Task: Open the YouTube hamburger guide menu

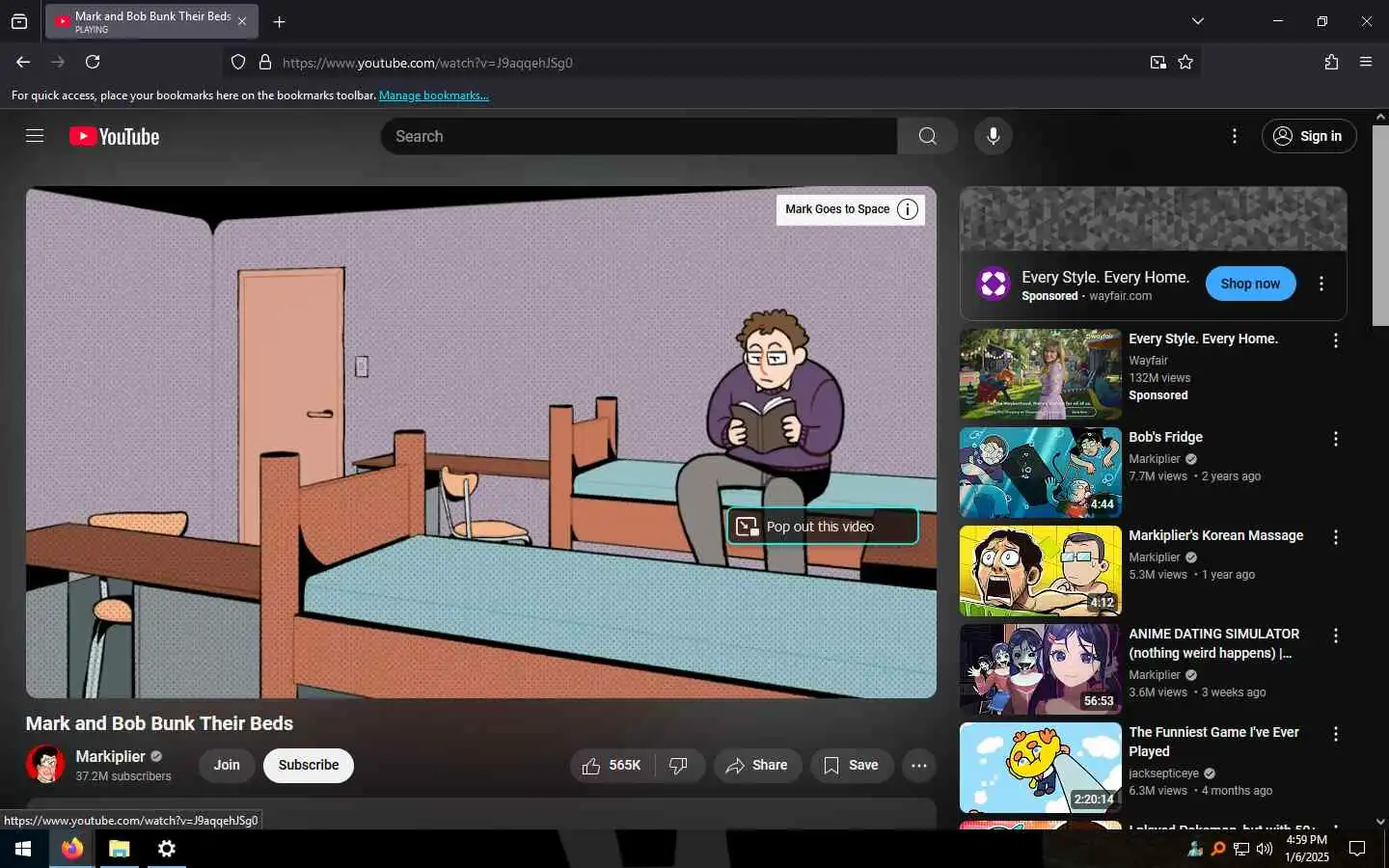Action: [35, 136]
